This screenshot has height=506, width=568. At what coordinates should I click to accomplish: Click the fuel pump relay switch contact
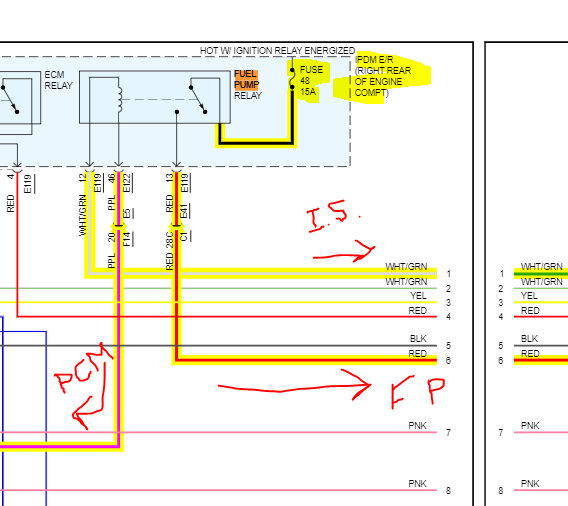point(198,100)
